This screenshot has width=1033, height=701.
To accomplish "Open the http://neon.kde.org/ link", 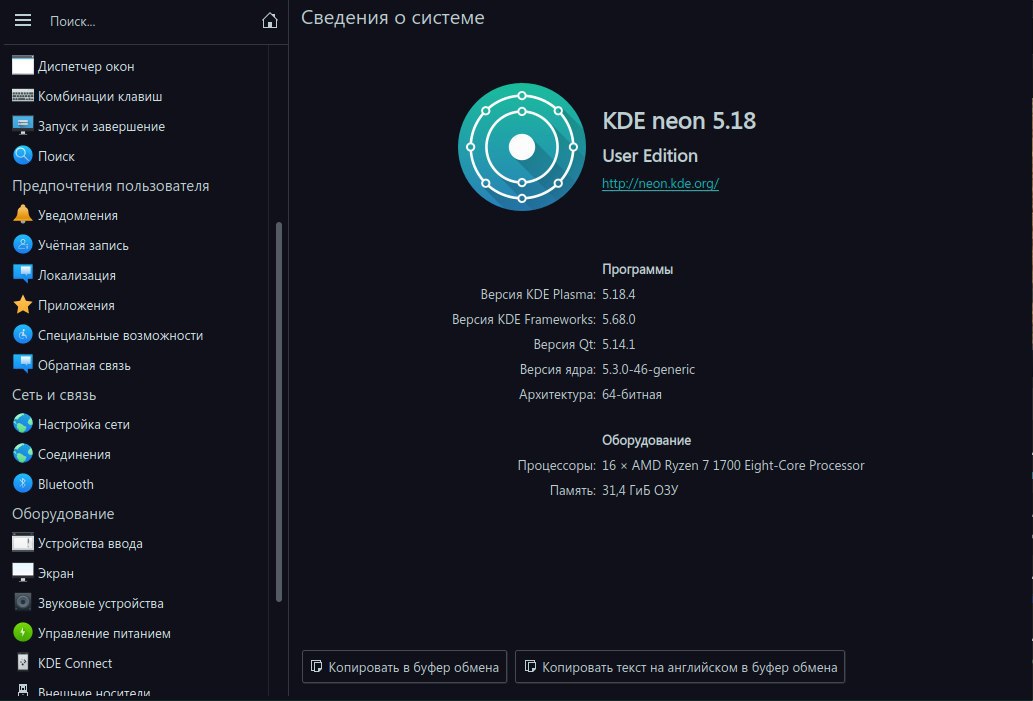I will click(660, 183).
